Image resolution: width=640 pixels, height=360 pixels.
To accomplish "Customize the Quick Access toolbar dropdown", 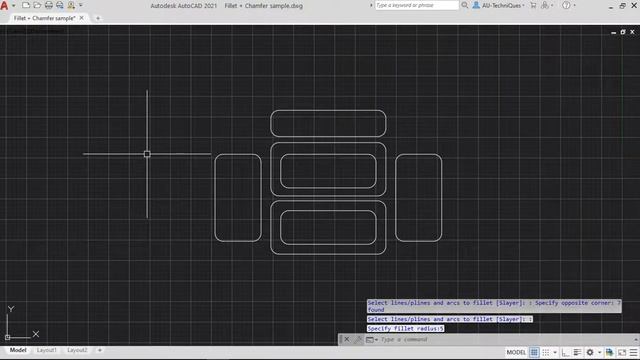I will [81, 5].
